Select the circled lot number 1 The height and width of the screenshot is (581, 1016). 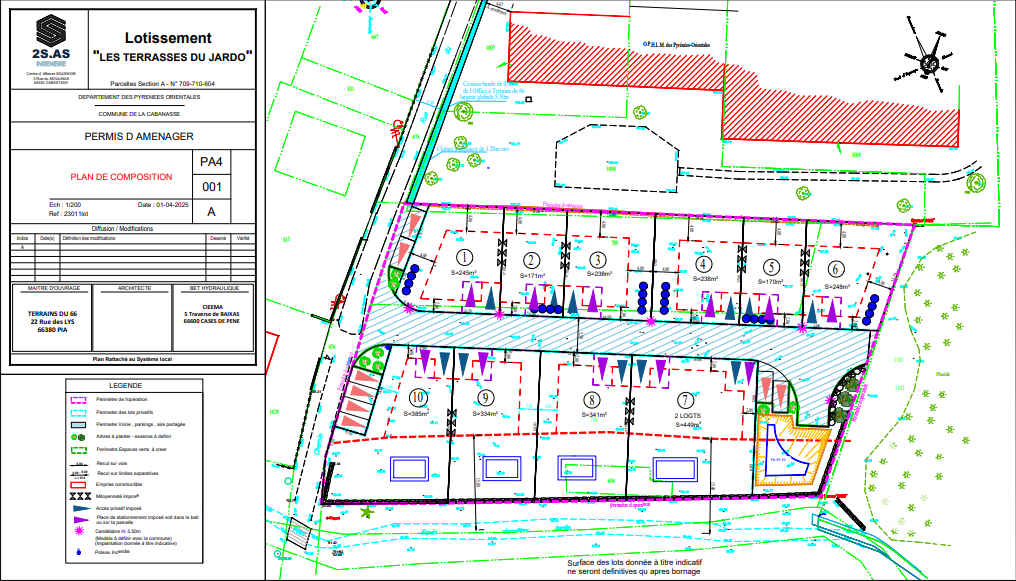[x=464, y=257]
